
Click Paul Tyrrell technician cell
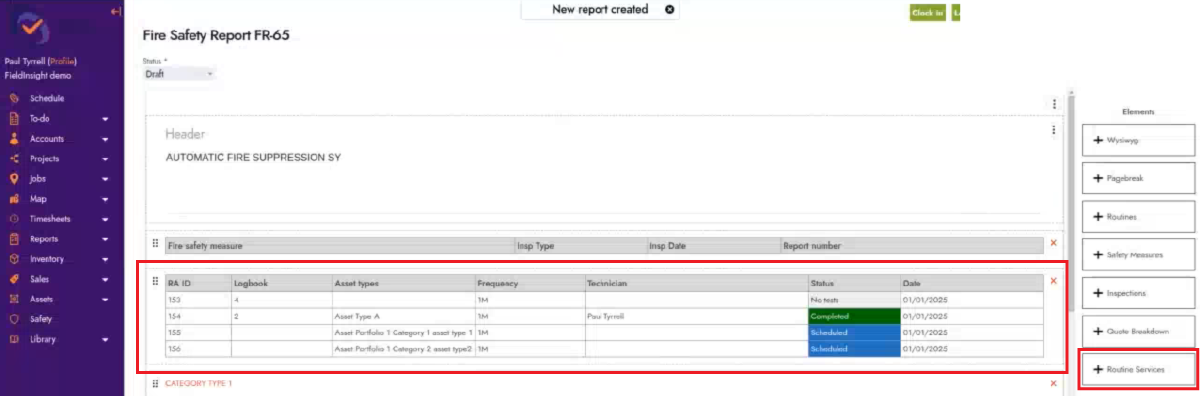point(696,316)
